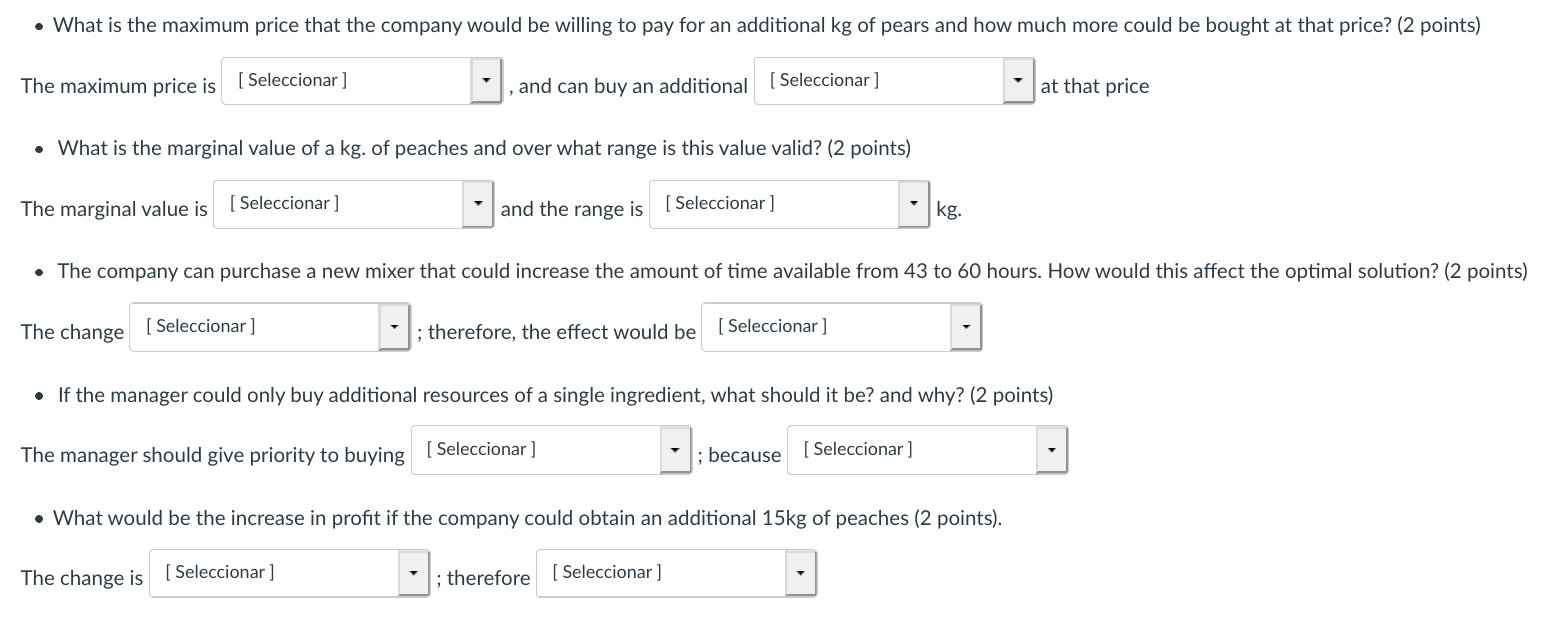Click the arrow before '; therefore, the effect'
The width and height of the screenshot is (1546, 632).
394,327
